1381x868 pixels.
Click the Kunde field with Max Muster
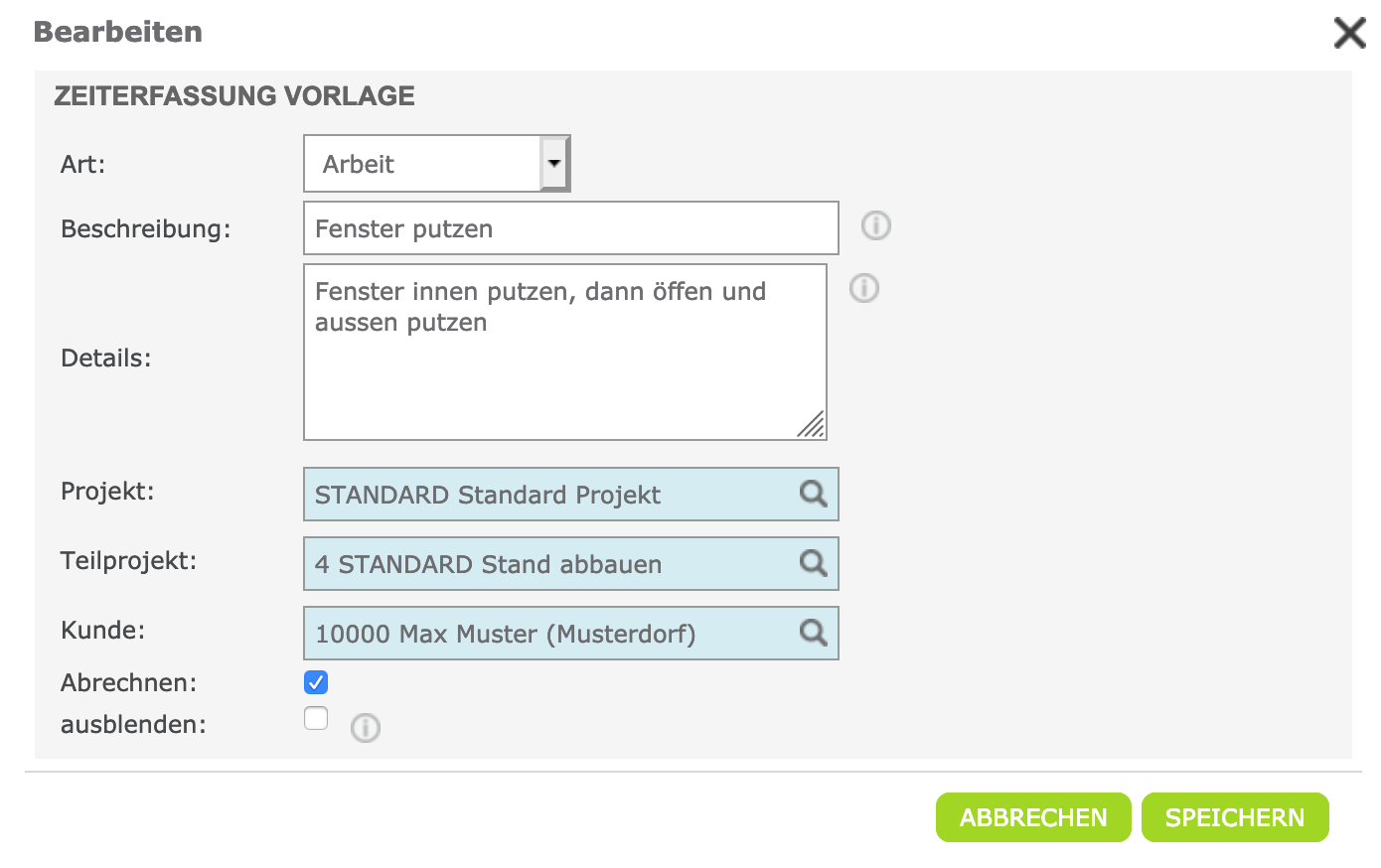(x=551, y=634)
